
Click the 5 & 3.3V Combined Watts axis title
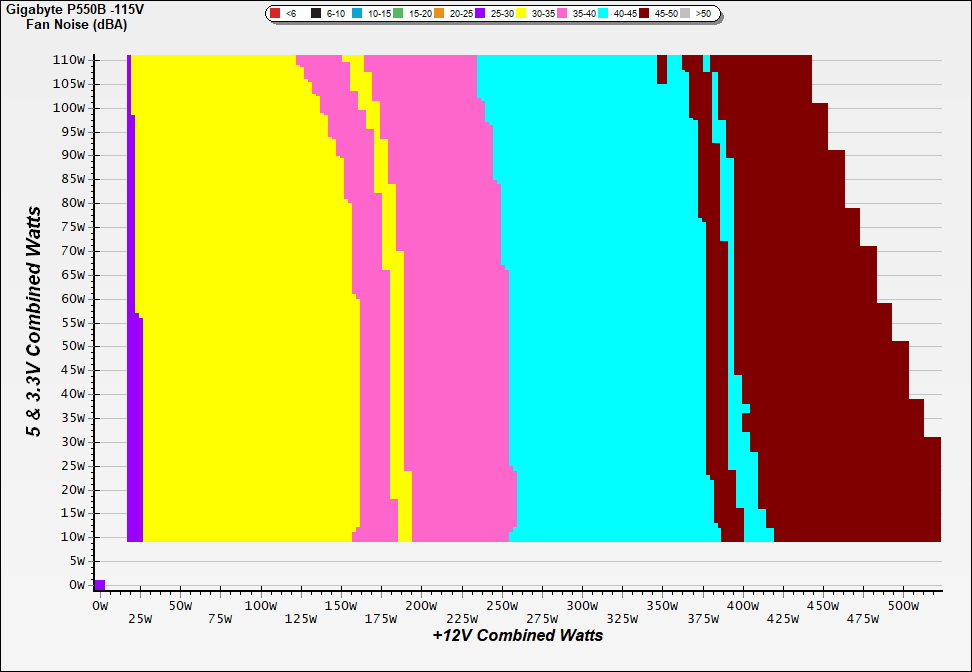coord(35,322)
